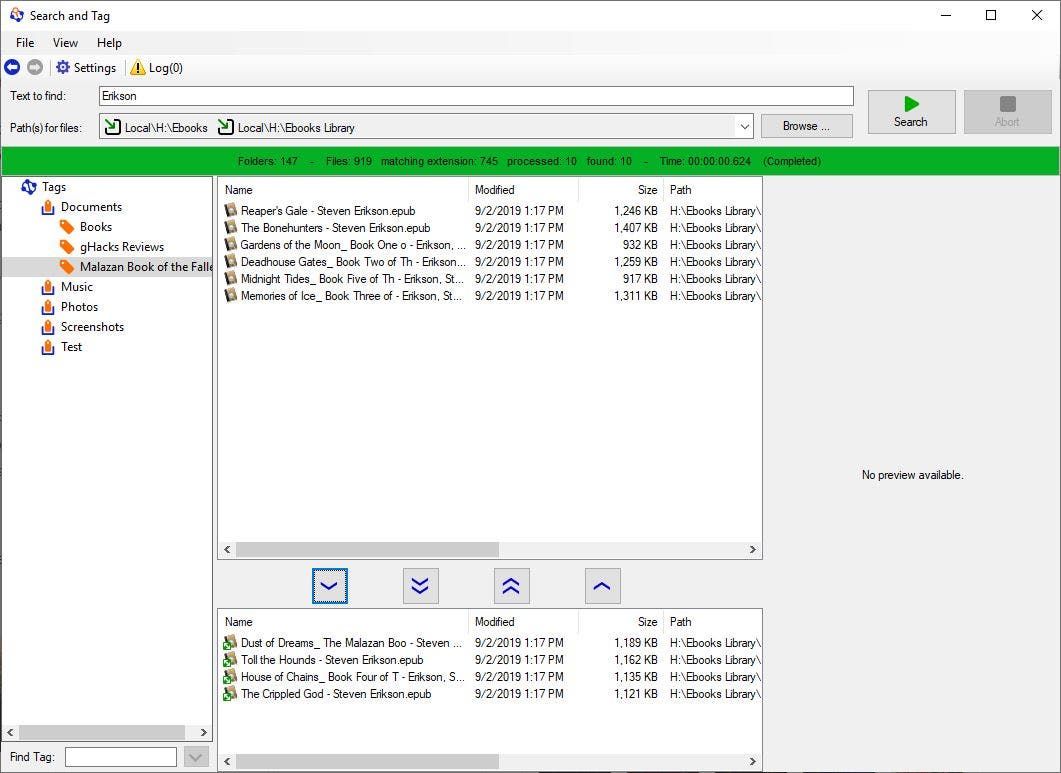Select the Music tag category
This screenshot has width=1061, height=773.
click(x=76, y=287)
